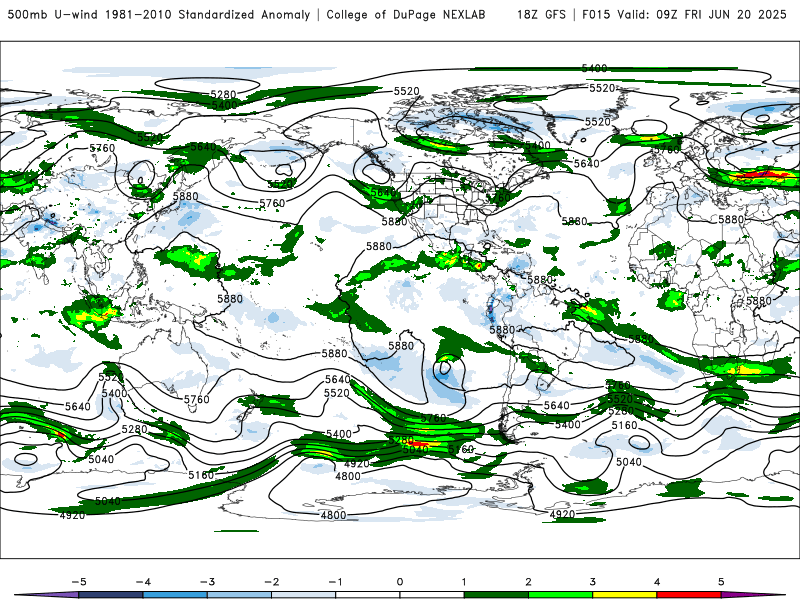800x600 pixels.
Task: Select the blue -4 to -3 colorbar segment
Action: 176,595
